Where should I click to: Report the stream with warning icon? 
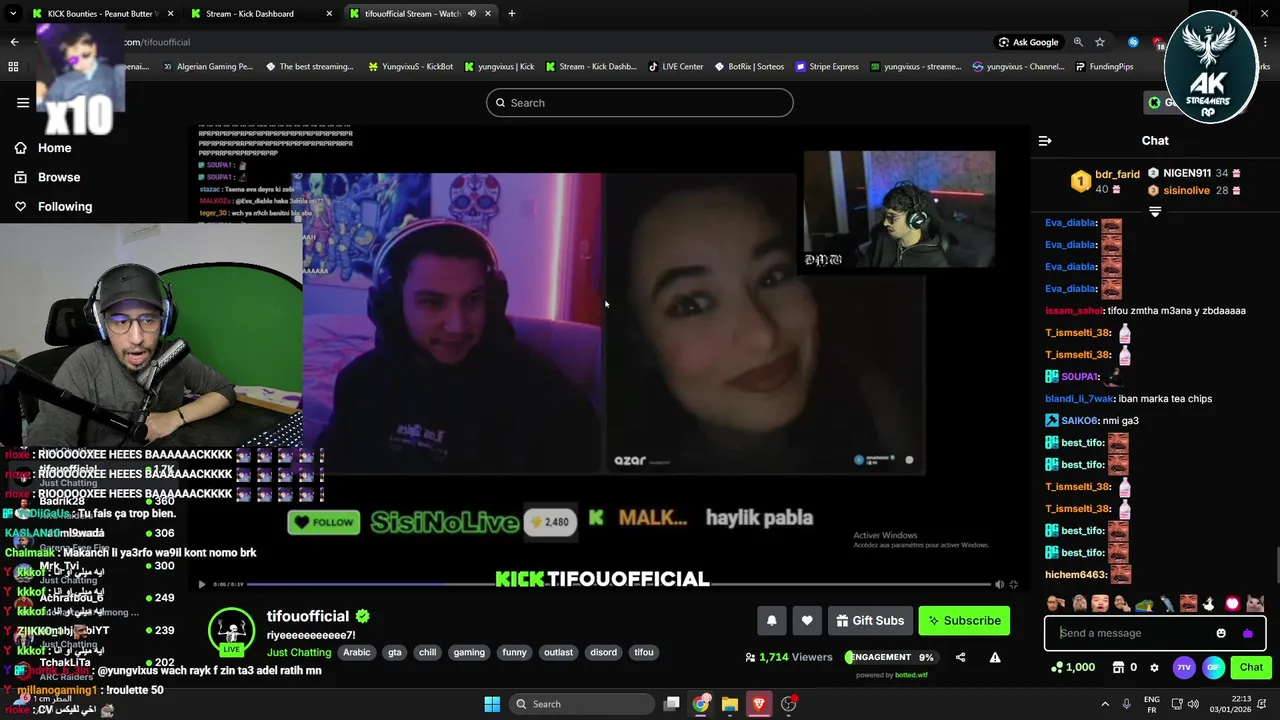click(x=995, y=657)
